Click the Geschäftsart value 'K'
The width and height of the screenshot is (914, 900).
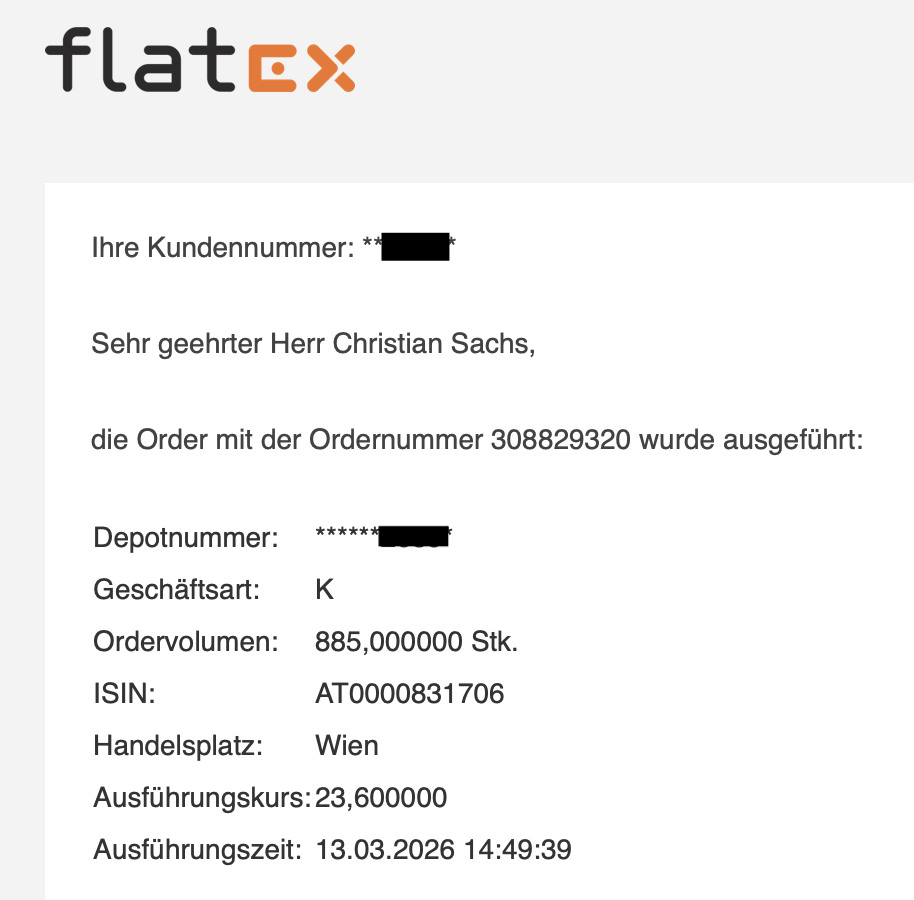pyautogui.click(x=324, y=590)
